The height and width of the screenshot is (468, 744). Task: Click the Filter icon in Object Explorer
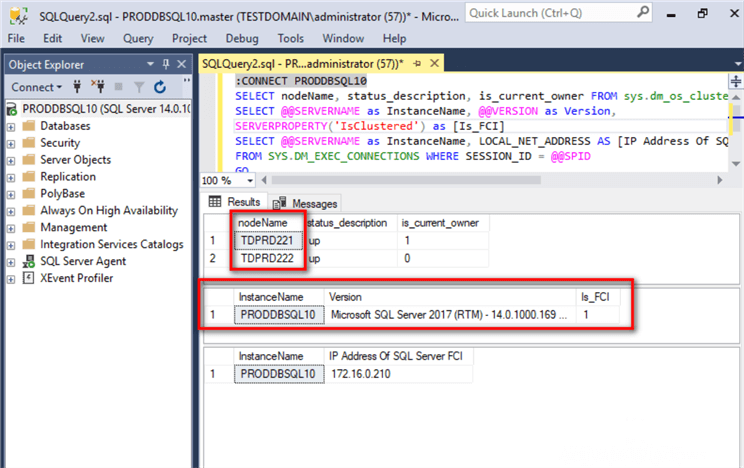pos(140,87)
